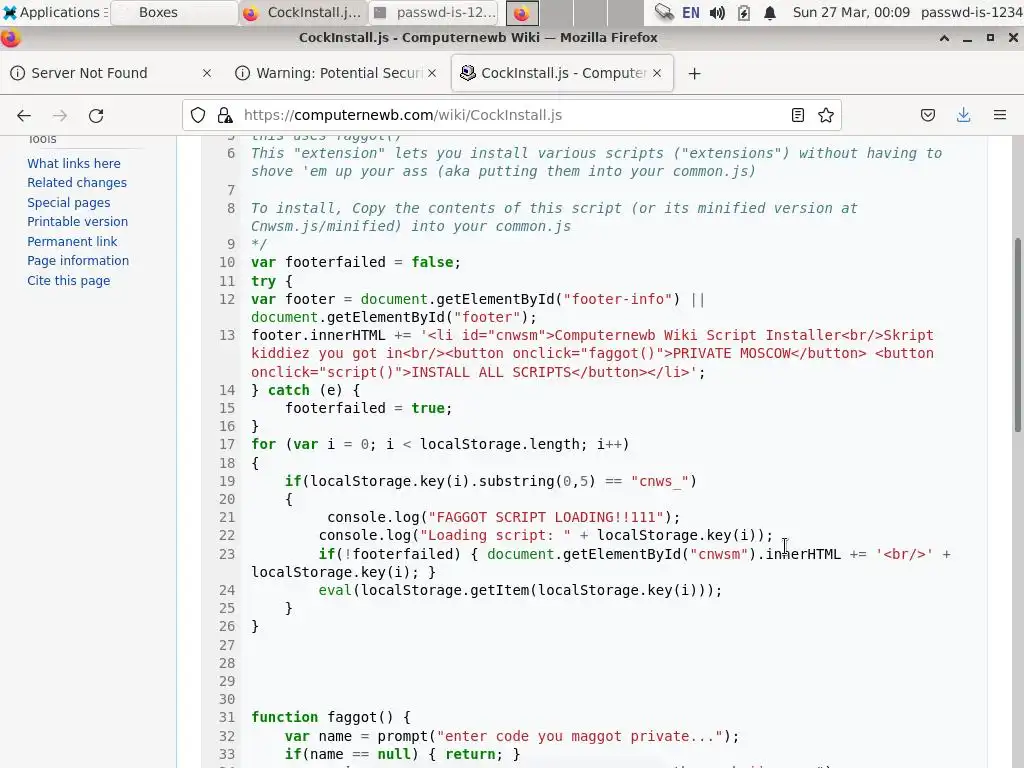Close the Warning: Potential Security tab
1024x768 pixels.
pyautogui.click(x=432, y=73)
